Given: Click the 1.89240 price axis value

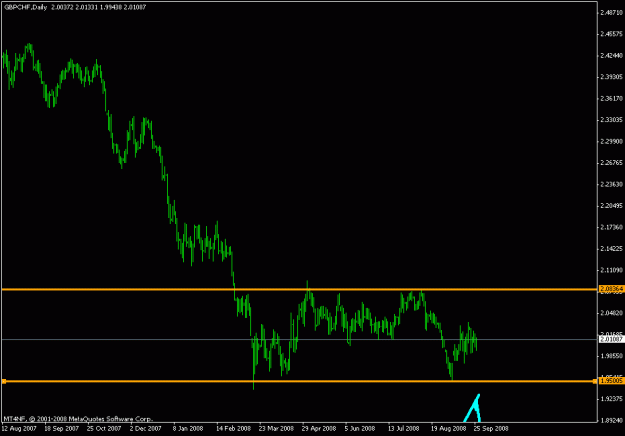Looking at the screenshot, I should pos(611,420).
